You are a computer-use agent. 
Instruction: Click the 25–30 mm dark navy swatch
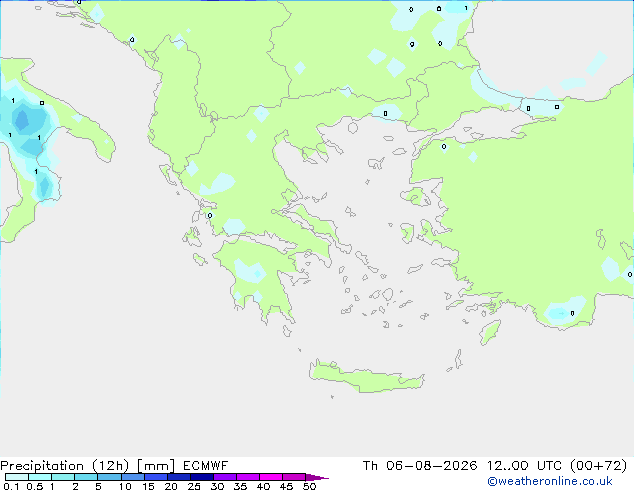[x=202, y=477]
